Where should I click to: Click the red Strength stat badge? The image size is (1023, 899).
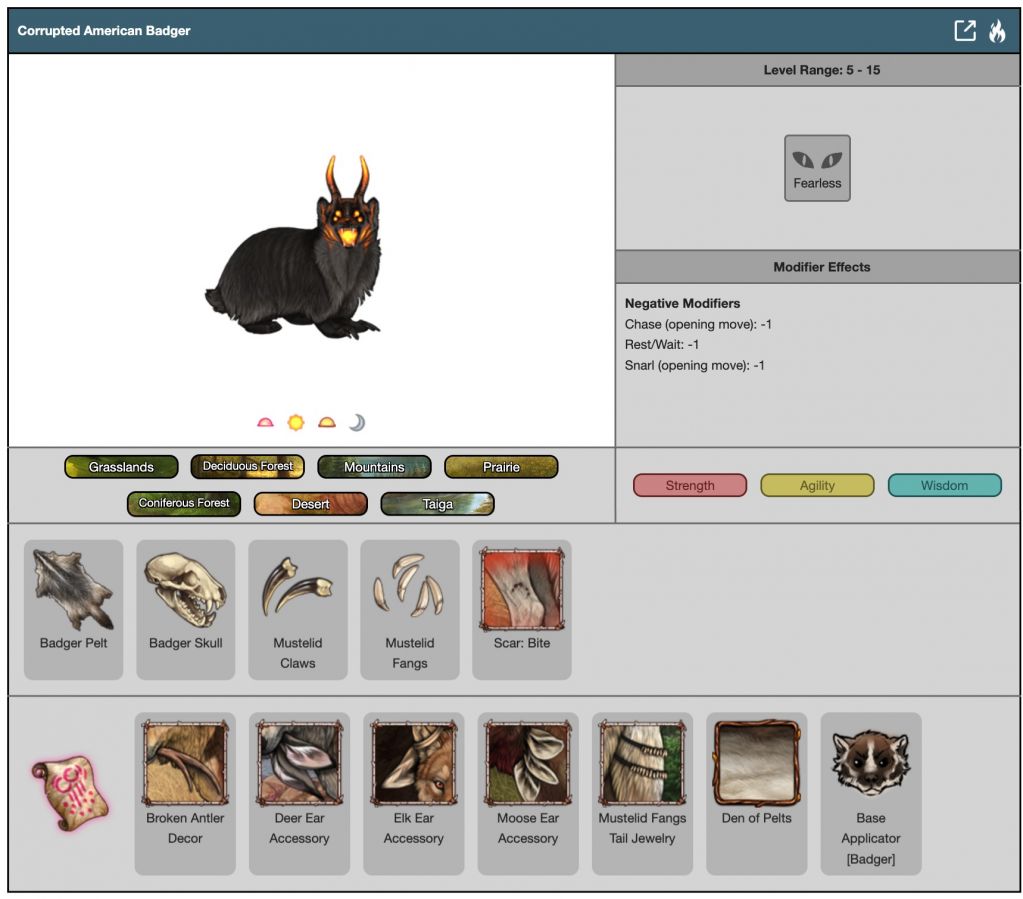[x=689, y=486]
